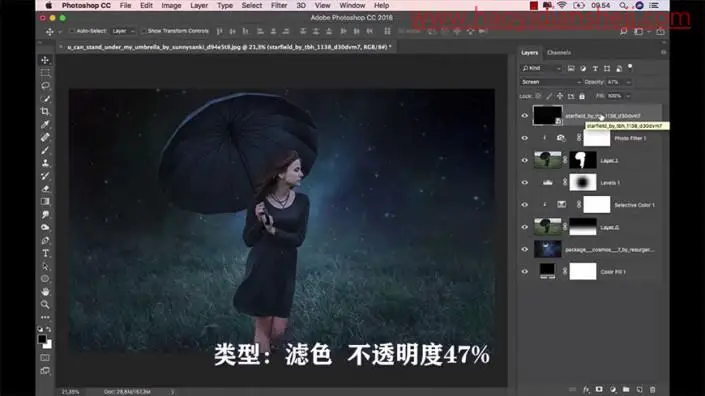Hide Layer 2 with umbrella mask

tap(525, 160)
